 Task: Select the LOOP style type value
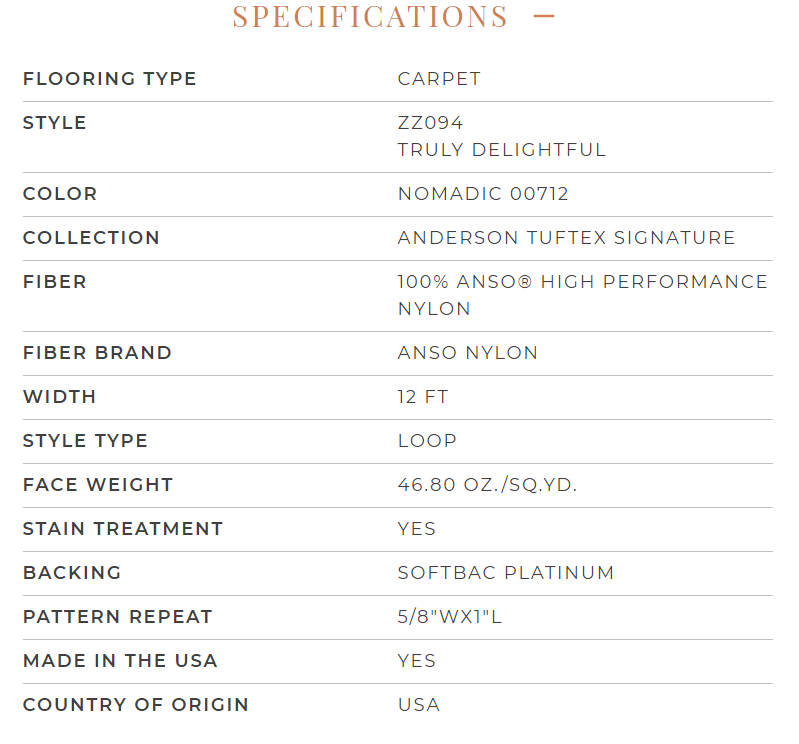[427, 441]
